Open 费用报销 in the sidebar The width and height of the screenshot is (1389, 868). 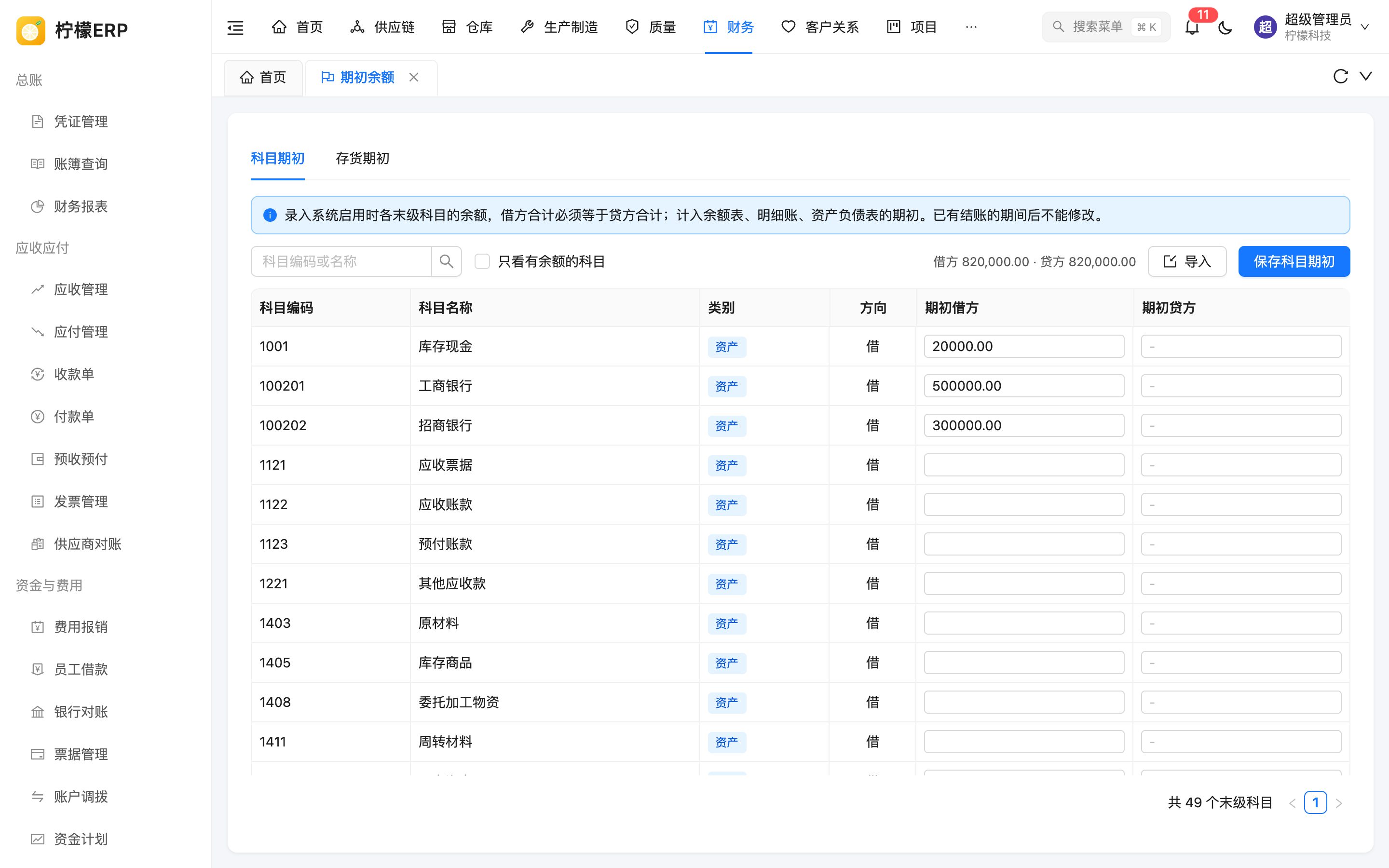click(x=81, y=627)
